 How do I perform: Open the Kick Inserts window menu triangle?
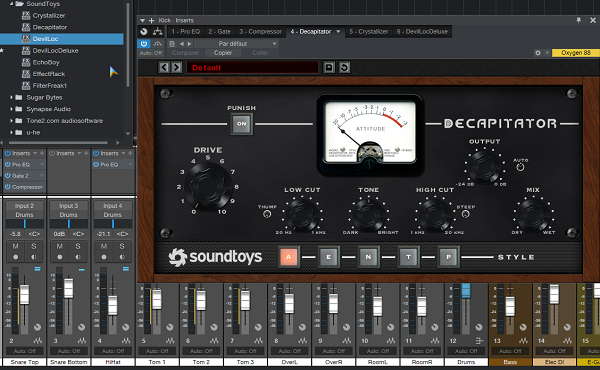(x=142, y=20)
